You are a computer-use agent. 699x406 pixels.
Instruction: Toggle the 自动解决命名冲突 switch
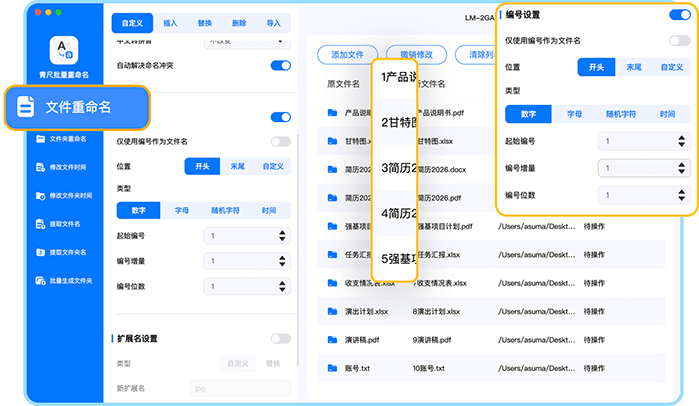(280, 66)
